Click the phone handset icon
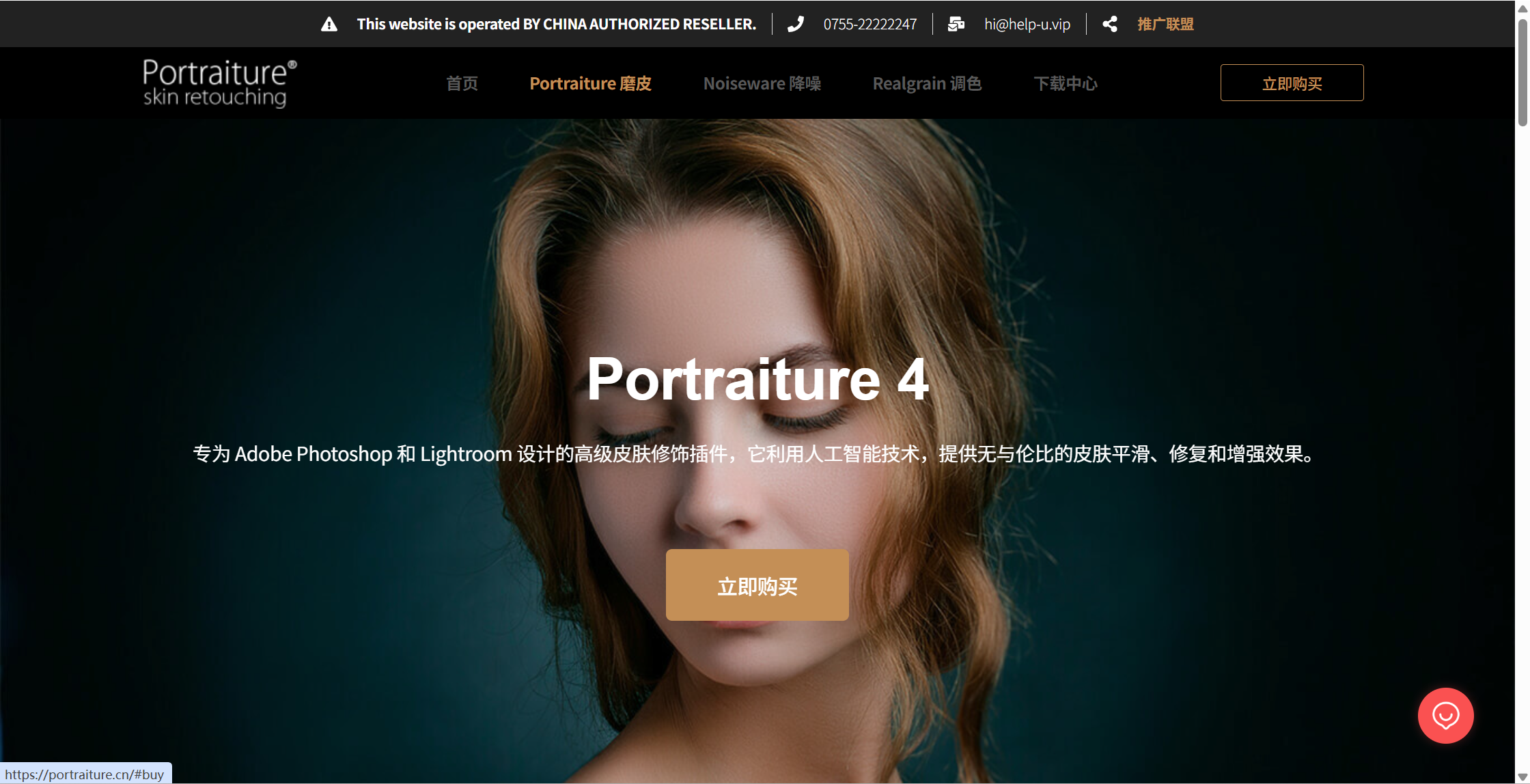Screen dimensions: 1530x784 (796, 25)
